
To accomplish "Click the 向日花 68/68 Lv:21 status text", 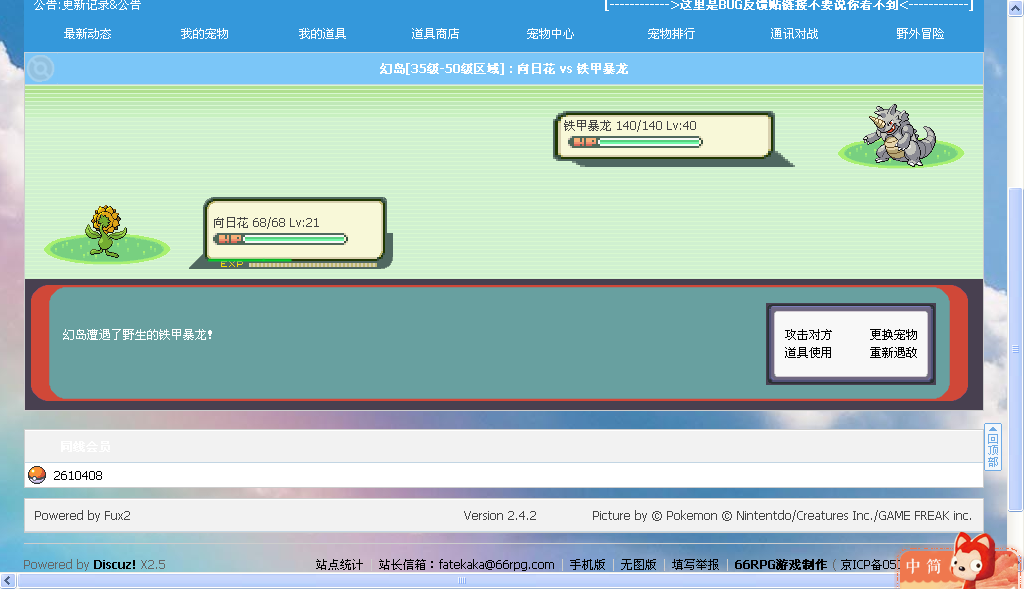I will pyautogui.click(x=266, y=223).
